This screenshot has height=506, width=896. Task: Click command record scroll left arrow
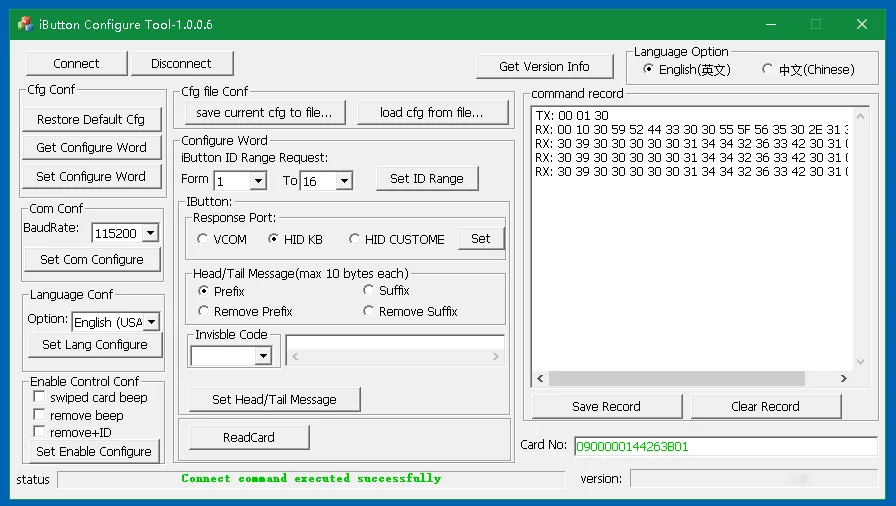[x=541, y=379]
